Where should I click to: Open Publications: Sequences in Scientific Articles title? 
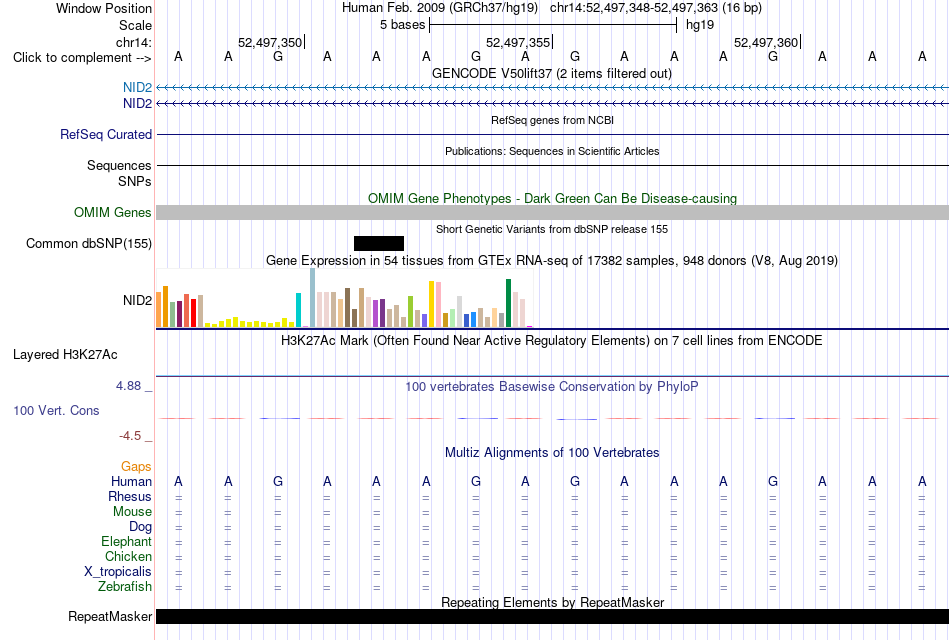[x=552, y=151]
